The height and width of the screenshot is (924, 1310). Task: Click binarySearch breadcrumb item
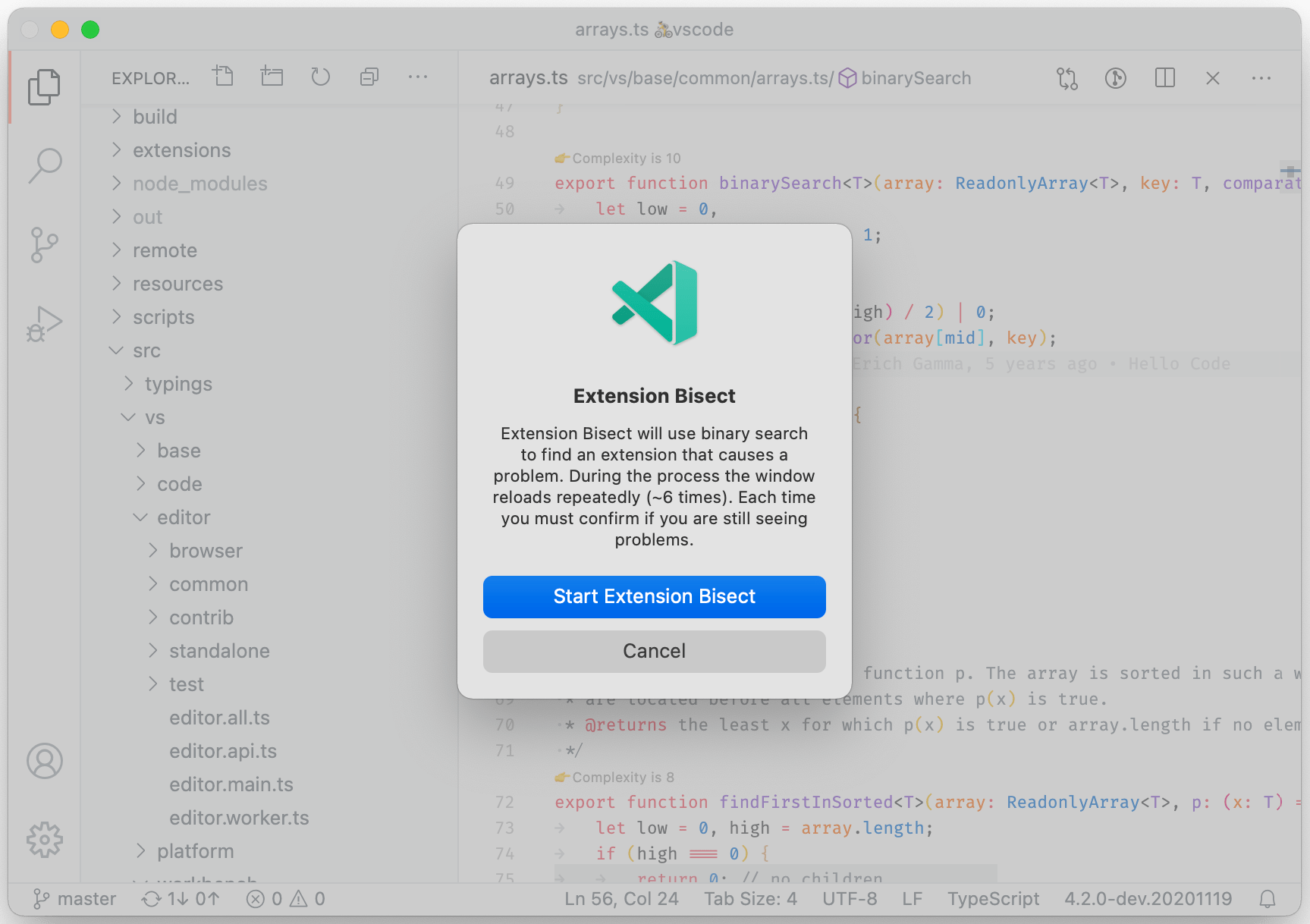[915, 78]
